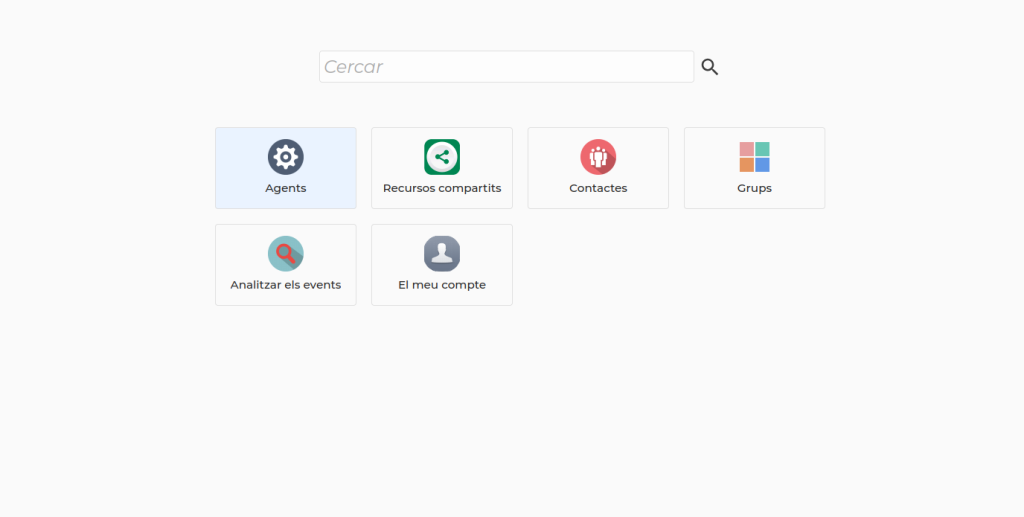Click the Agents gear icon
The width and height of the screenshot is (1024, 517).
(286, 157)
